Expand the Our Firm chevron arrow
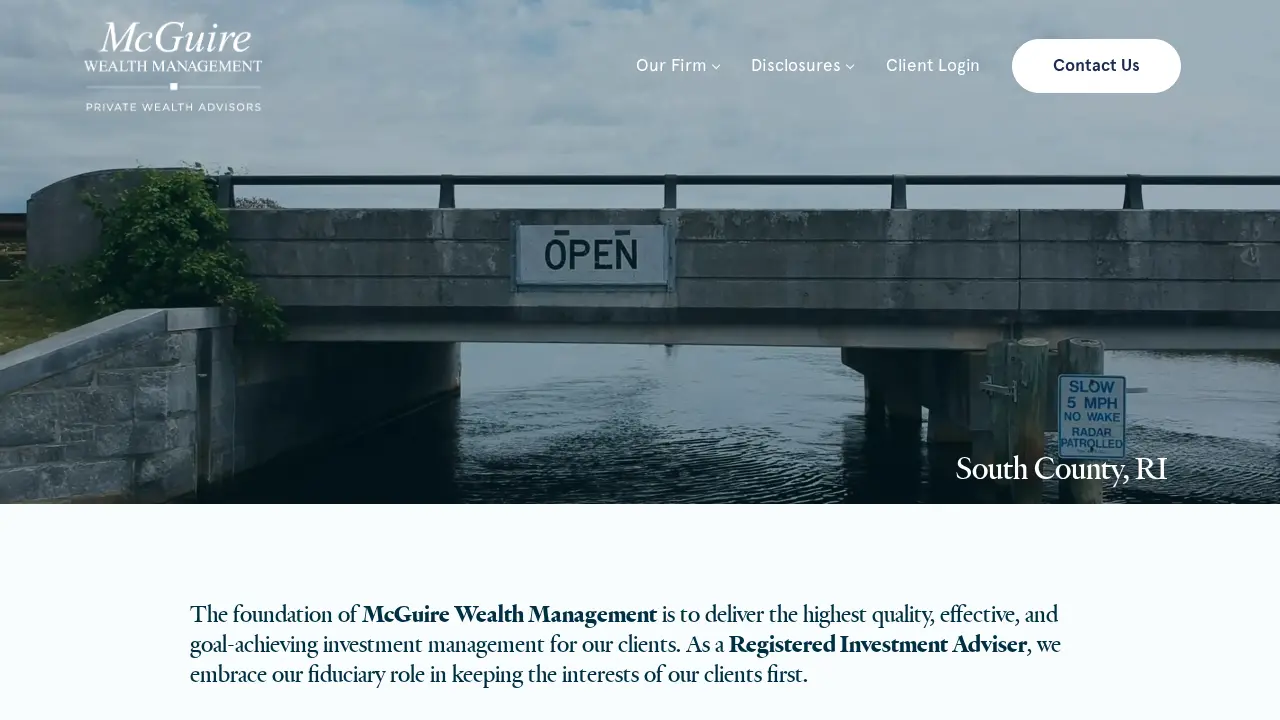The image size is (1280, 720). (716, 67)
